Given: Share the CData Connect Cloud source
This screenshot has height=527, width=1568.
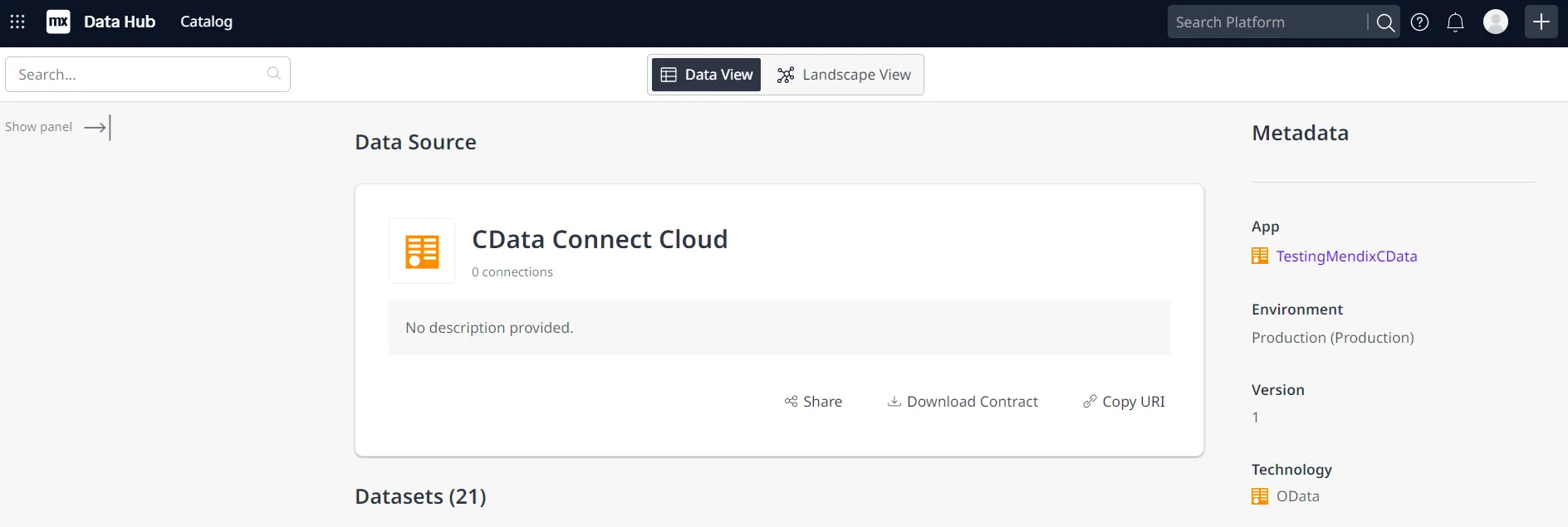Looking at the screenshot, I should 813,402.
